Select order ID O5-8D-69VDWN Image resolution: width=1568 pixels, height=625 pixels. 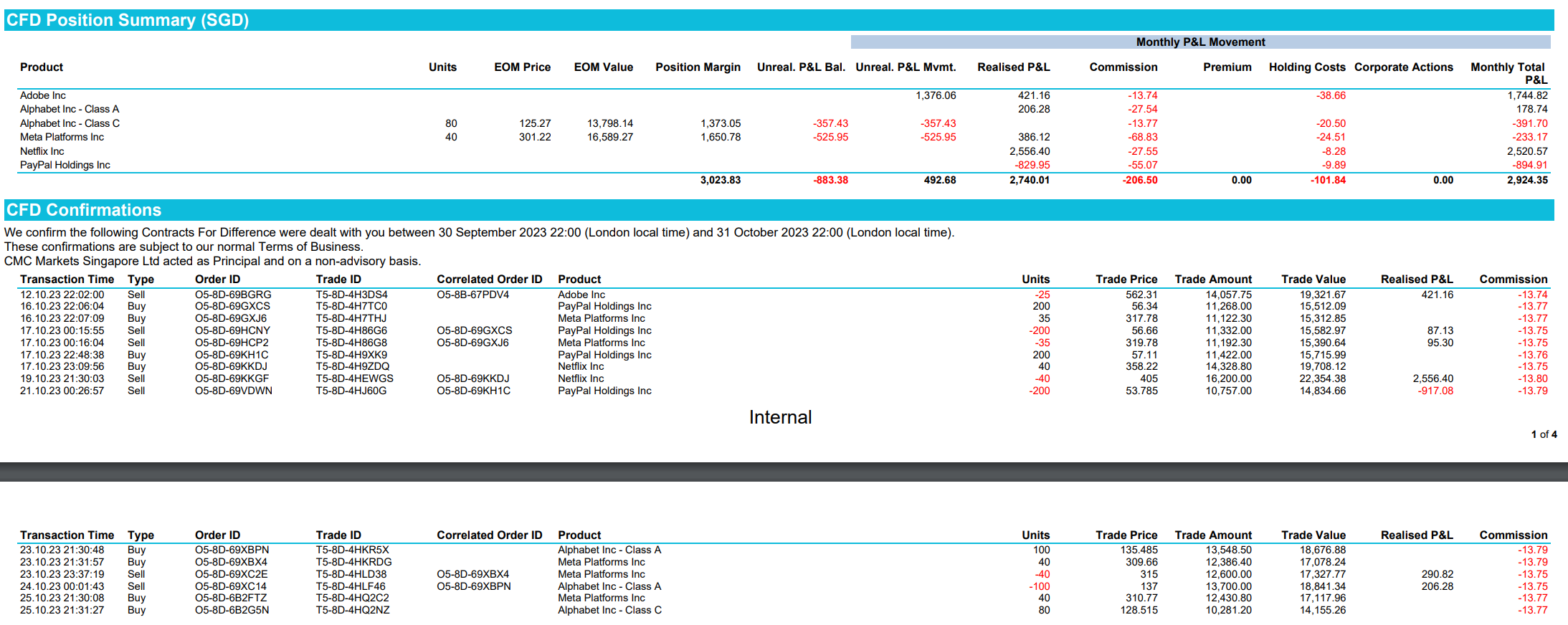click(x=233, y=391)
